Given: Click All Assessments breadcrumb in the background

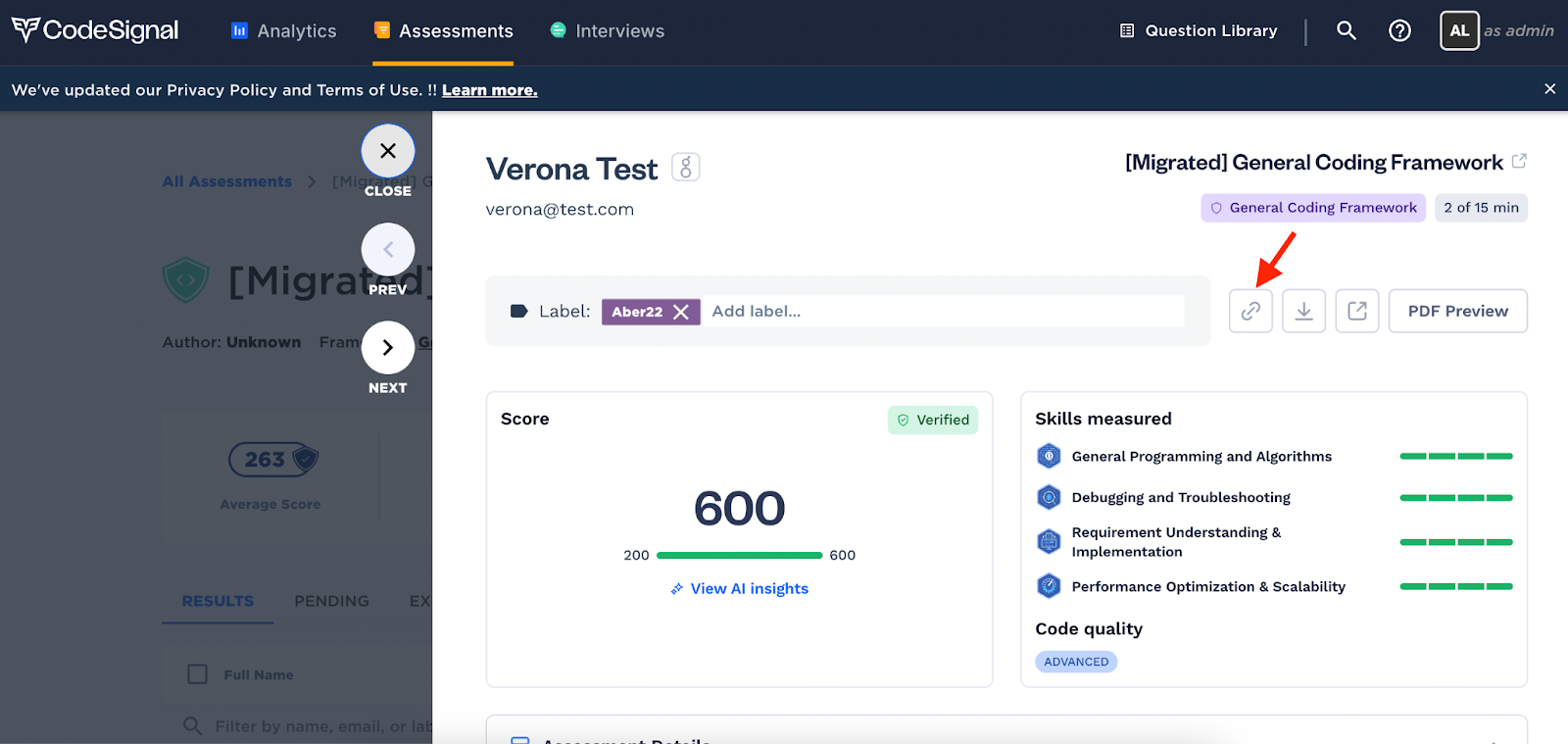Looking at the screenshot, I should coord(227,181).
